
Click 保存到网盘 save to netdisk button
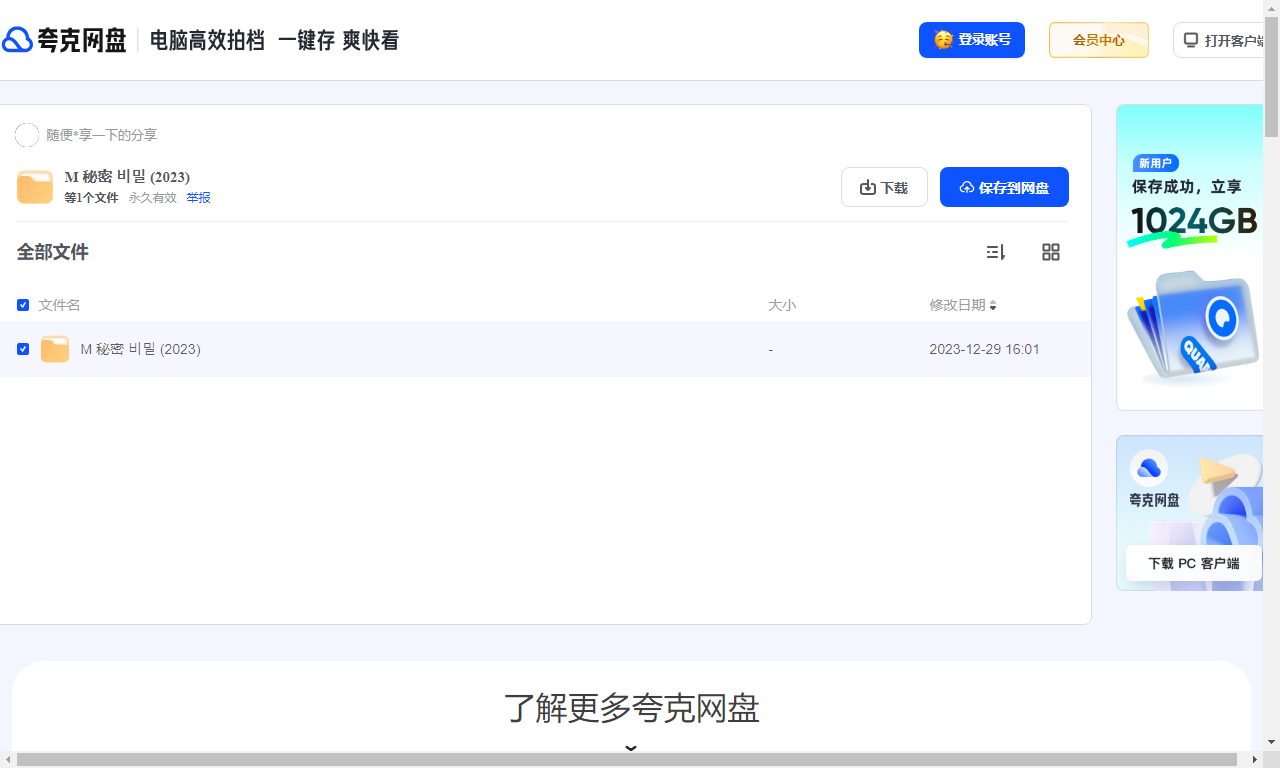(x=1004, y=187)
